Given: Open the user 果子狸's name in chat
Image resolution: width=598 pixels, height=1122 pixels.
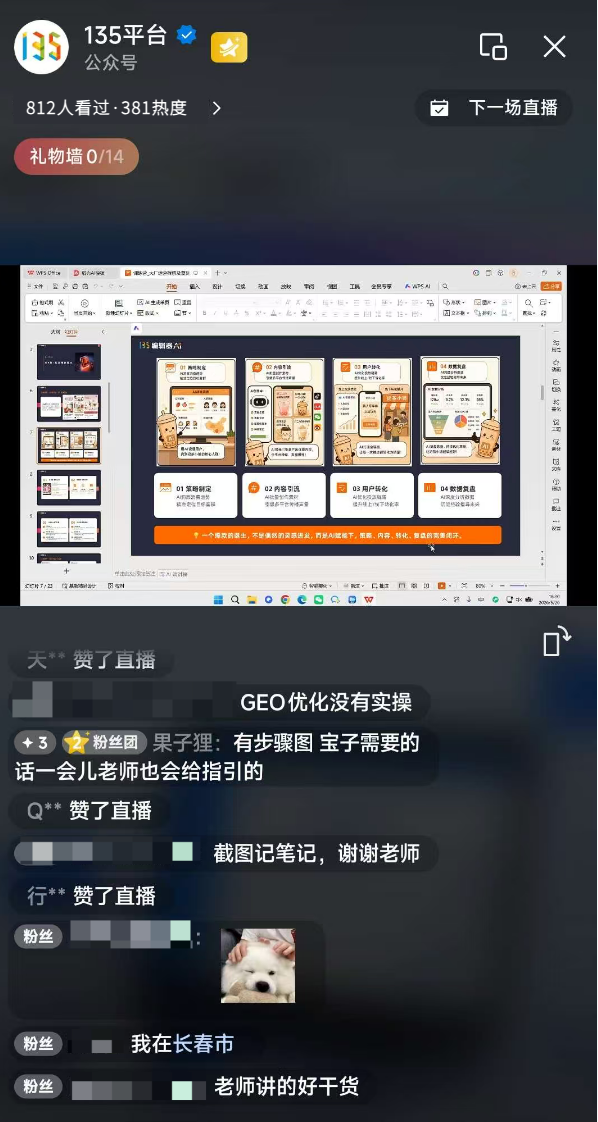Looking at the screenshot, I should (182, 743).
